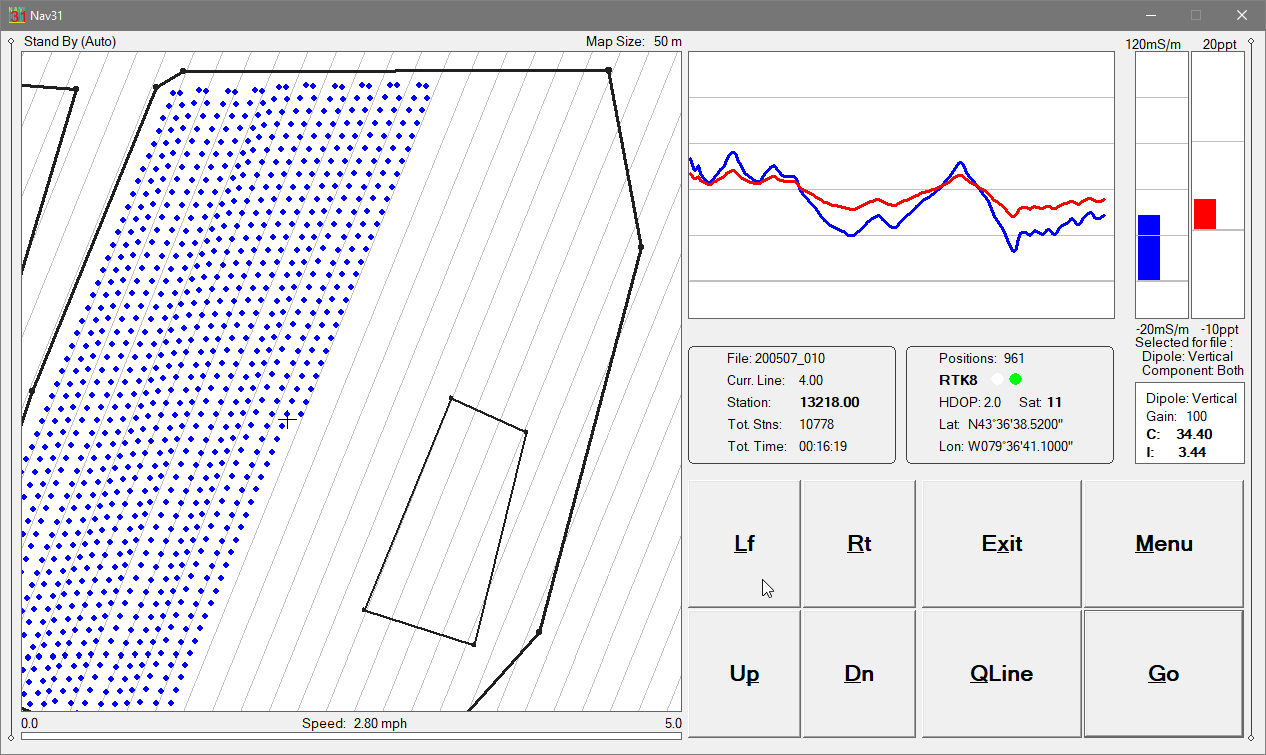Click the green RTK status indicator dot
Viewport: 1266px width, 755px height.
coord(1016,379)
